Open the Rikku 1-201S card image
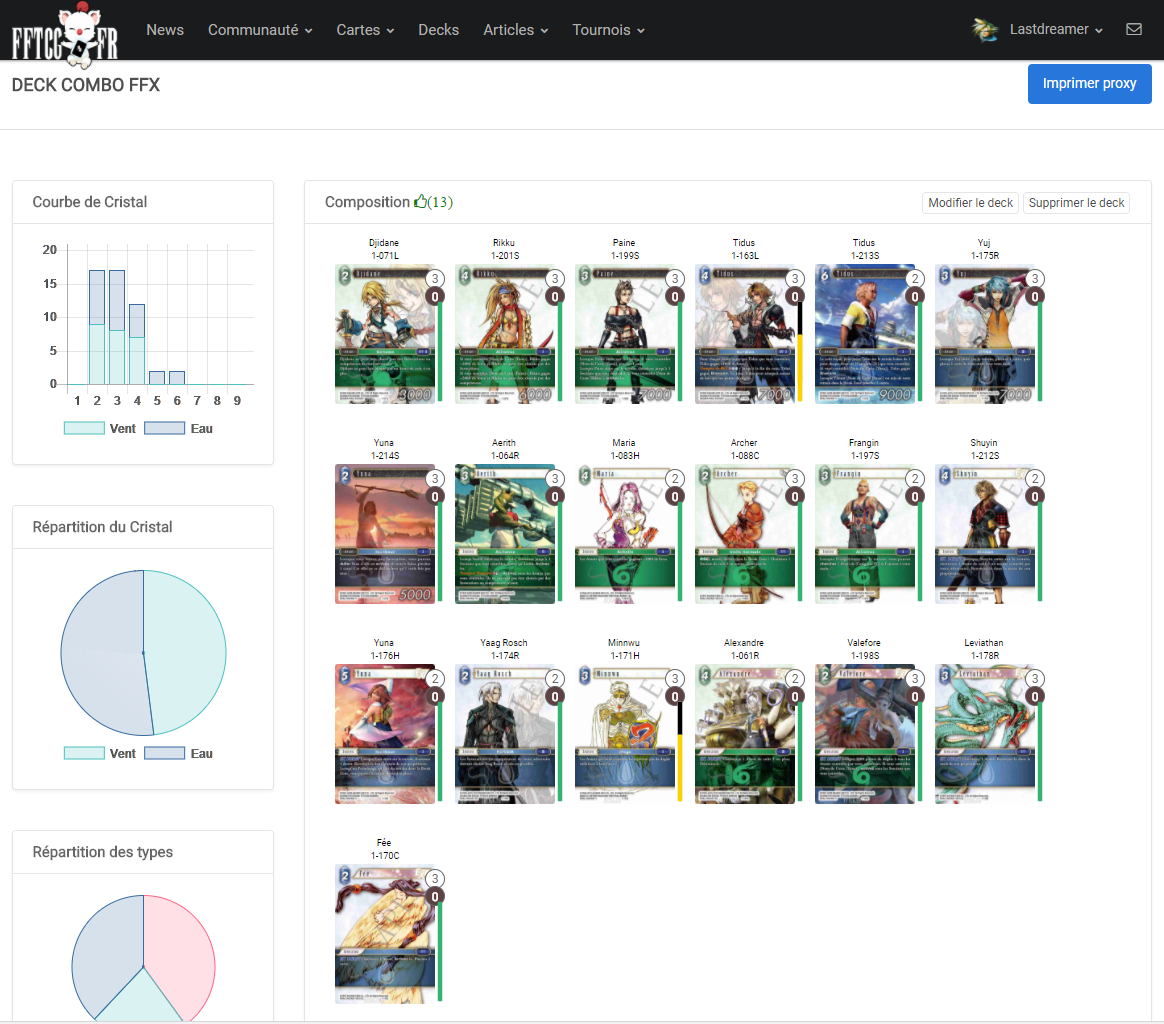1164x1024 pixels. 505,333
